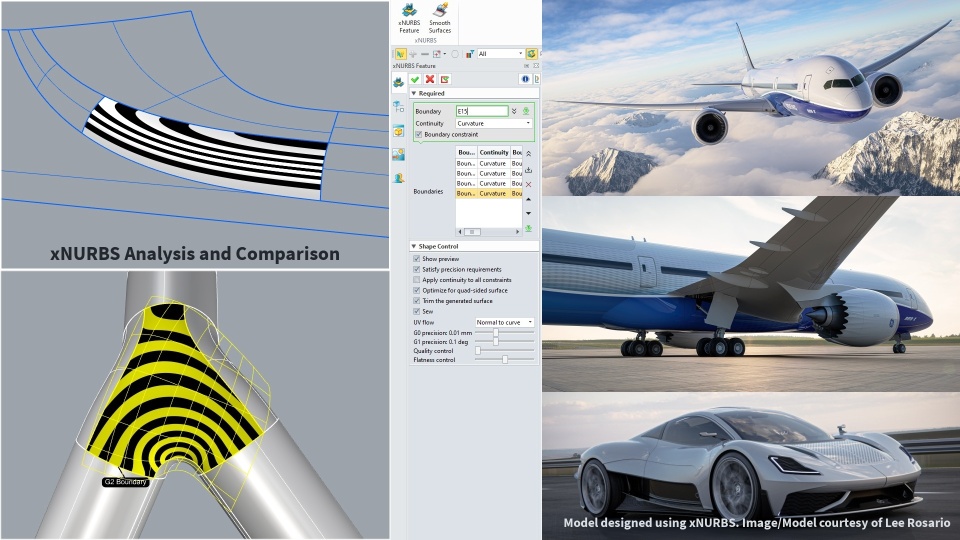Move boundary down with black down arrow
This screenshot has height=540, width=960.
pyautogui.click(x=528, y=213)
